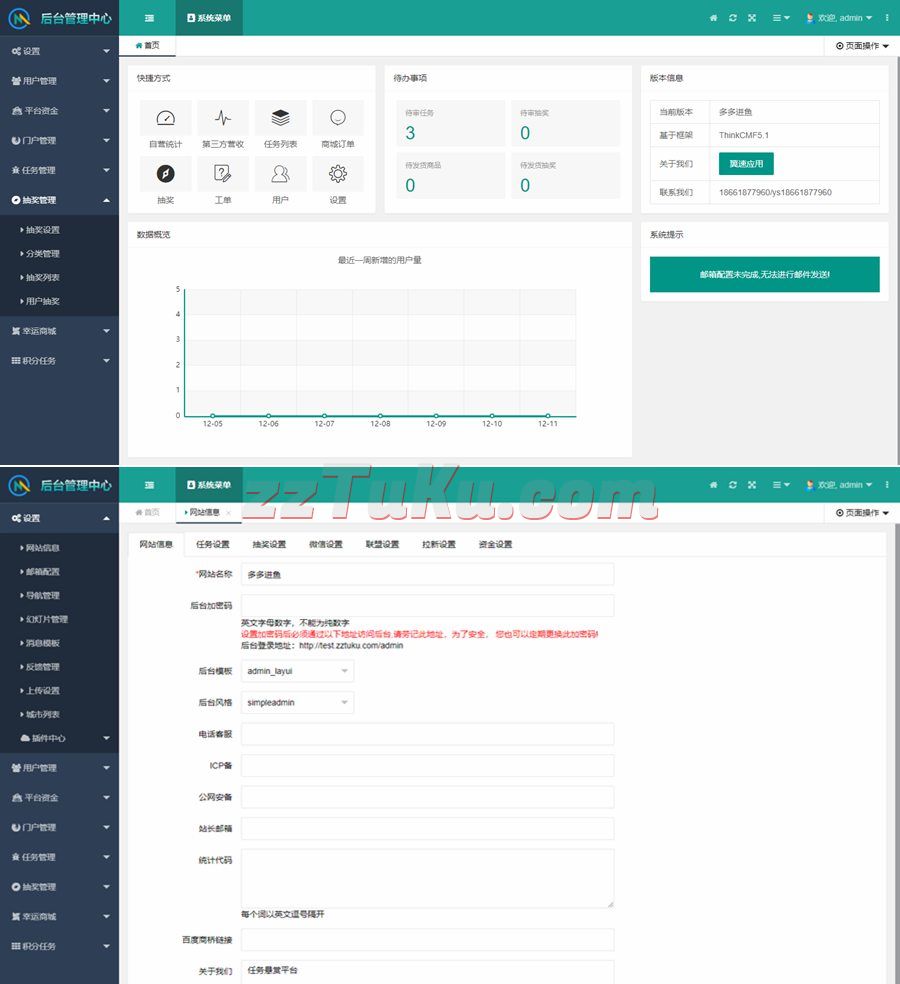Click the 用户 person shortcut icon

click(280, 175)
